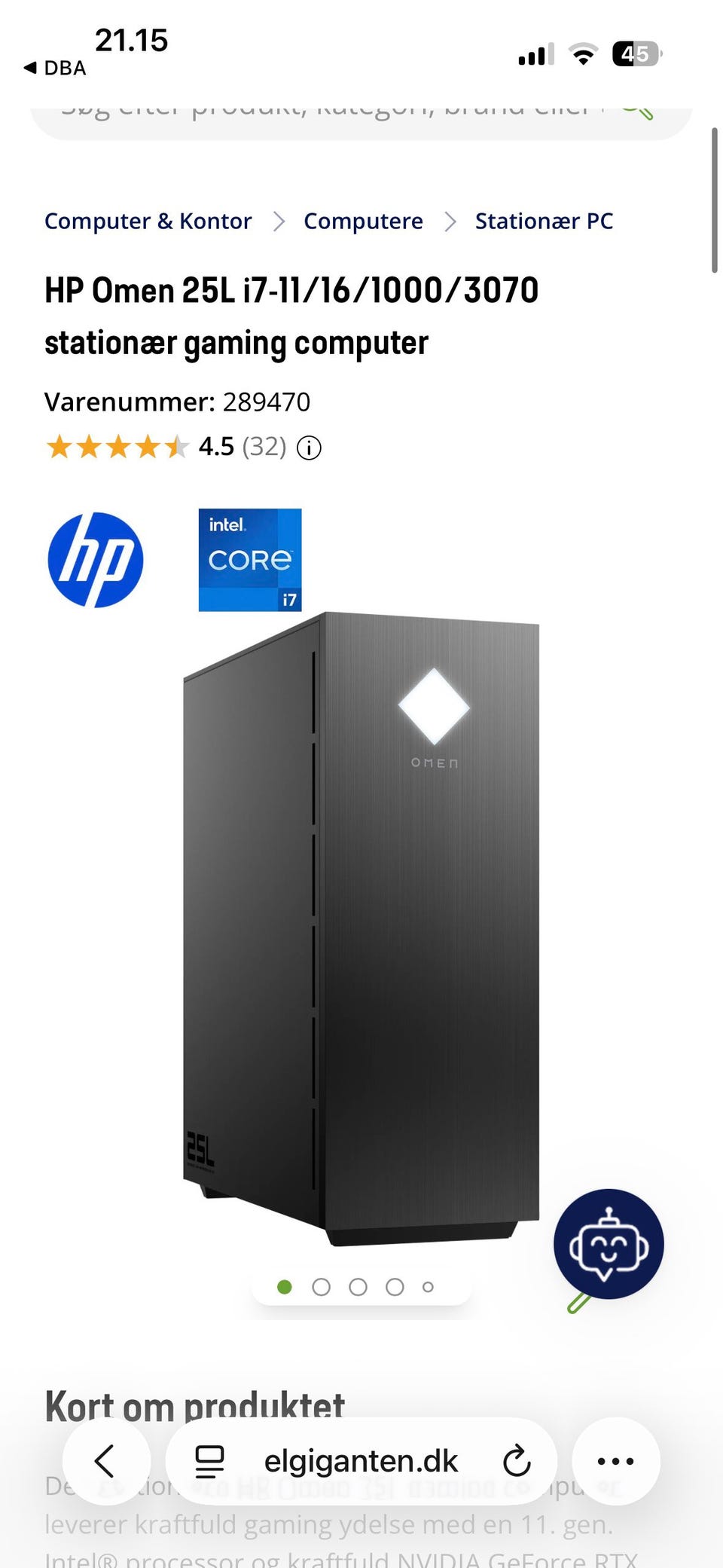723x1568 pixels.
Task: Reload the elgiganten.dk page
Action: [517, 1461]
